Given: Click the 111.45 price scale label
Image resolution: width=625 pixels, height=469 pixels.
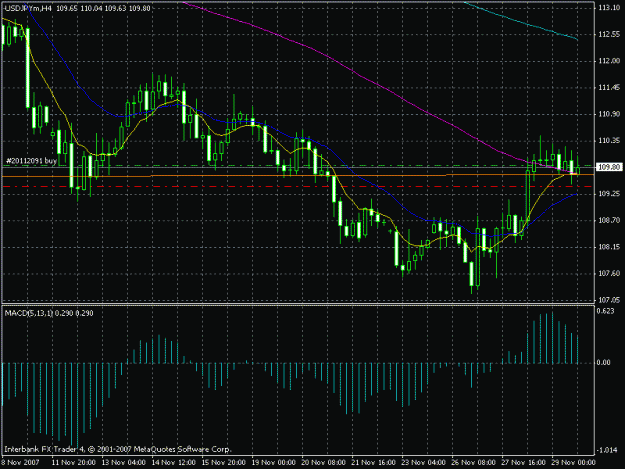Looking at the screenshot, I should point(609,87).
